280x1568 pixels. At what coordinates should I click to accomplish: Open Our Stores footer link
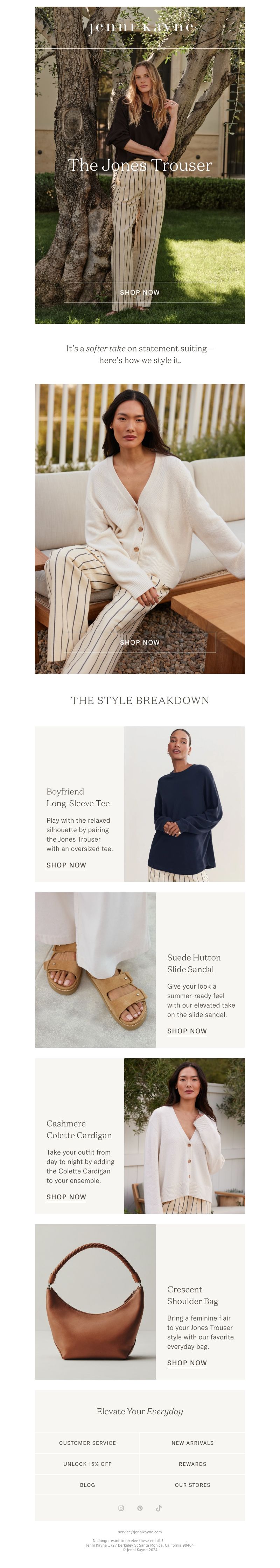tap(192, 1485)
